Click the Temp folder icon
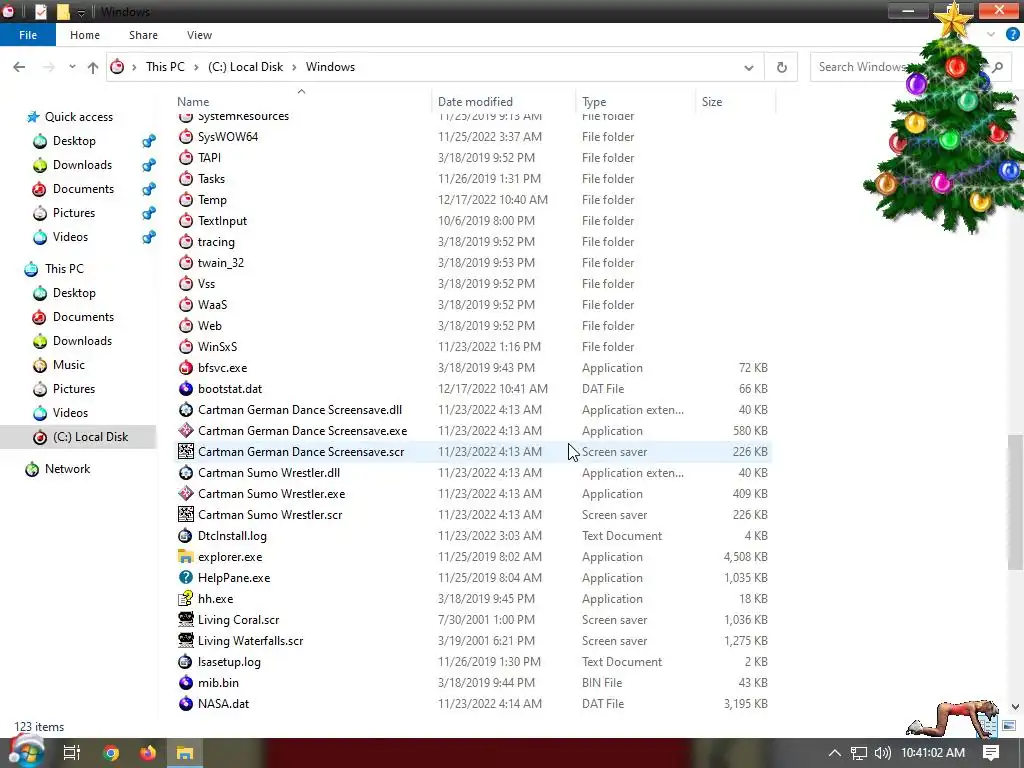 click(x=186, y=200)
